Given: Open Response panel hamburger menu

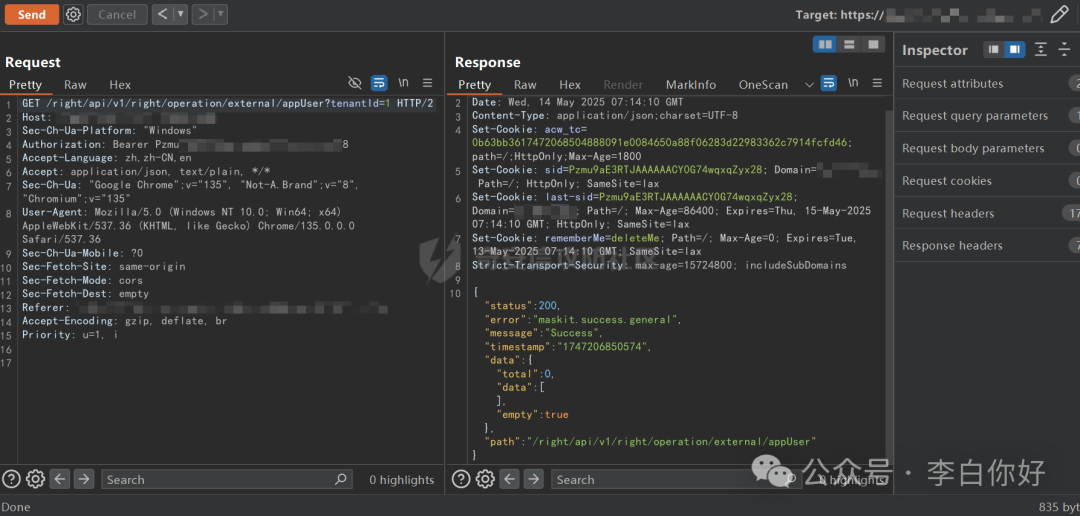Looking at the screenshot, I should [878, 83].
